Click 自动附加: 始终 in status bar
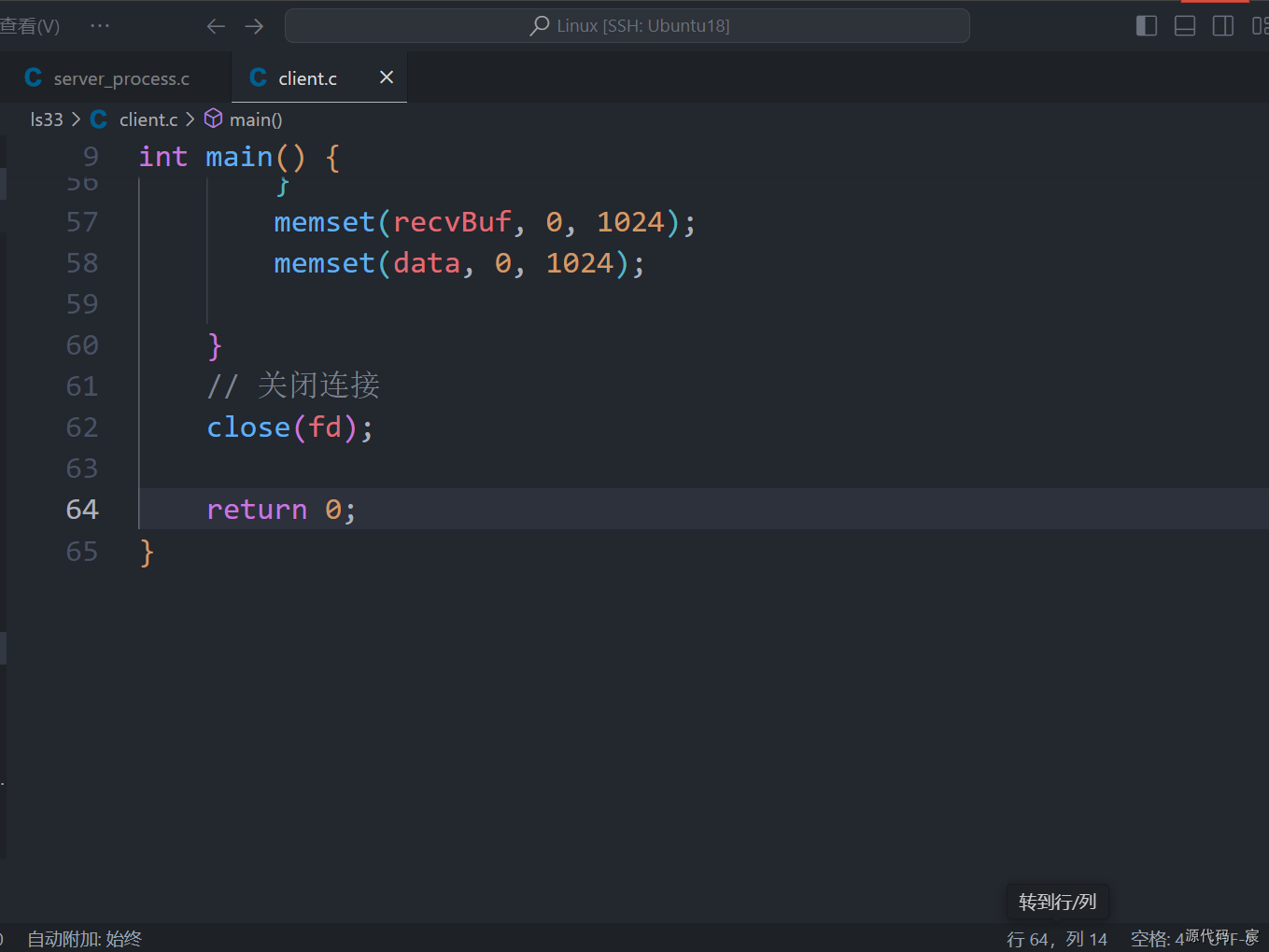The height and width of the screenshot is (952, 1269). [84, 939]
